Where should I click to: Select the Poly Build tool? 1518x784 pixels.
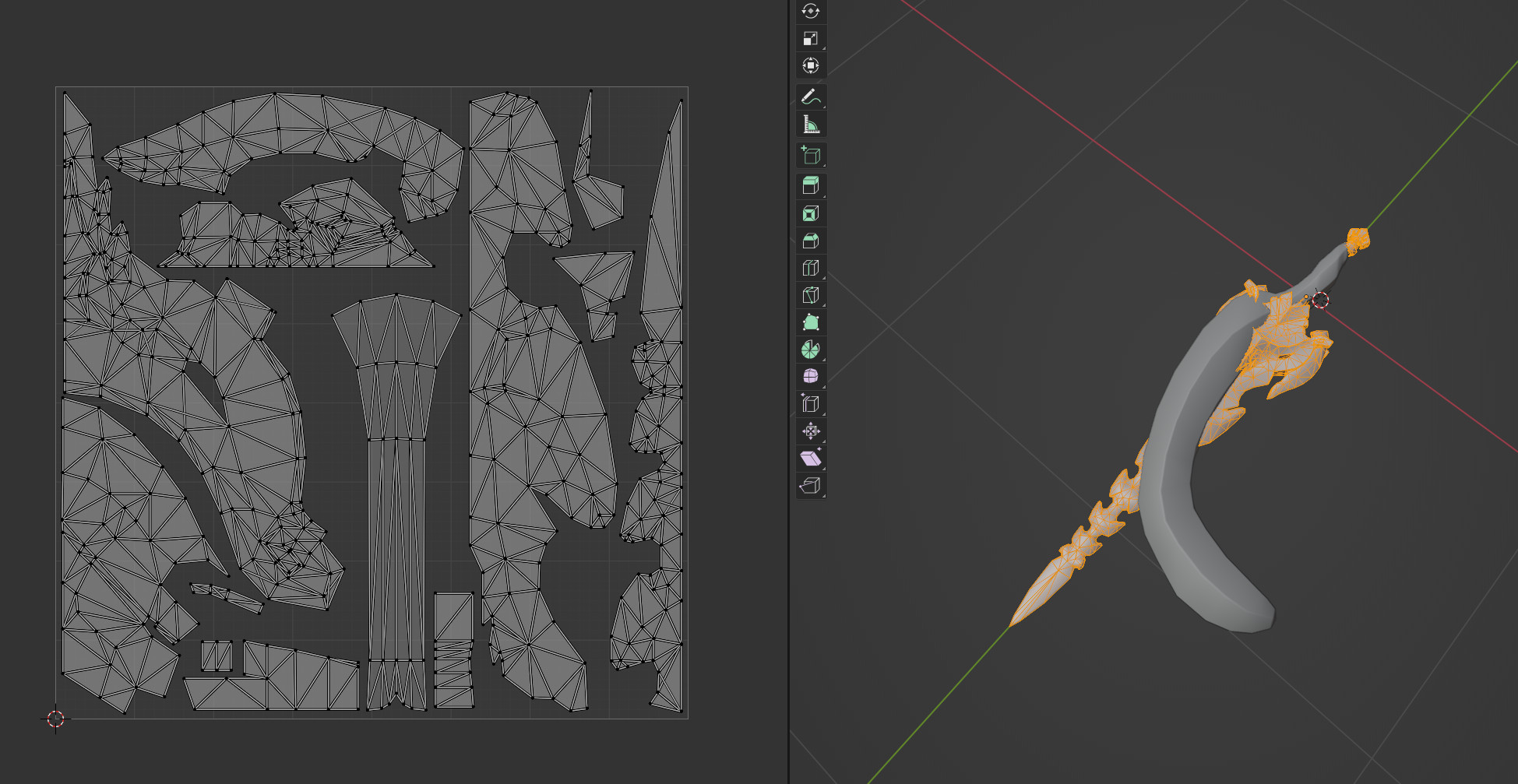click(x=810, y=322)
